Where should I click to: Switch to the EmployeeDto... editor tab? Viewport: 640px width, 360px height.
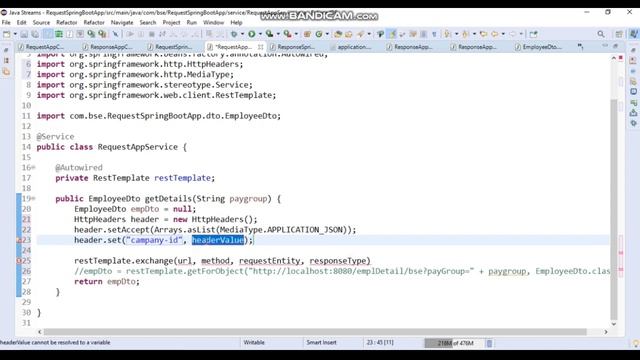pyautogui.click(x=539, y=47)
